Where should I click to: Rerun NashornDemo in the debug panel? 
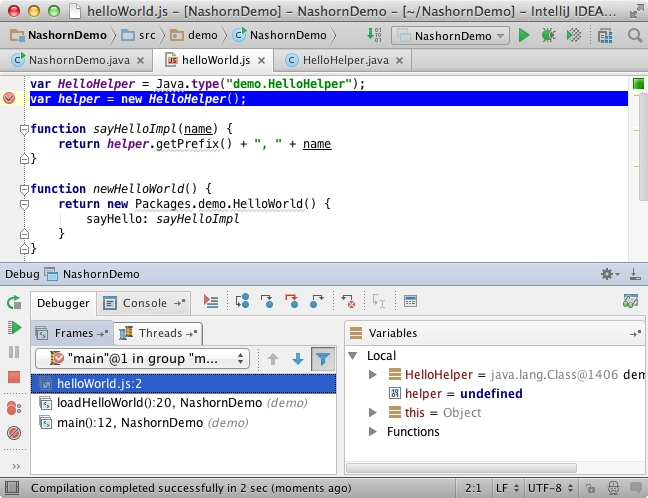[14, 303]
